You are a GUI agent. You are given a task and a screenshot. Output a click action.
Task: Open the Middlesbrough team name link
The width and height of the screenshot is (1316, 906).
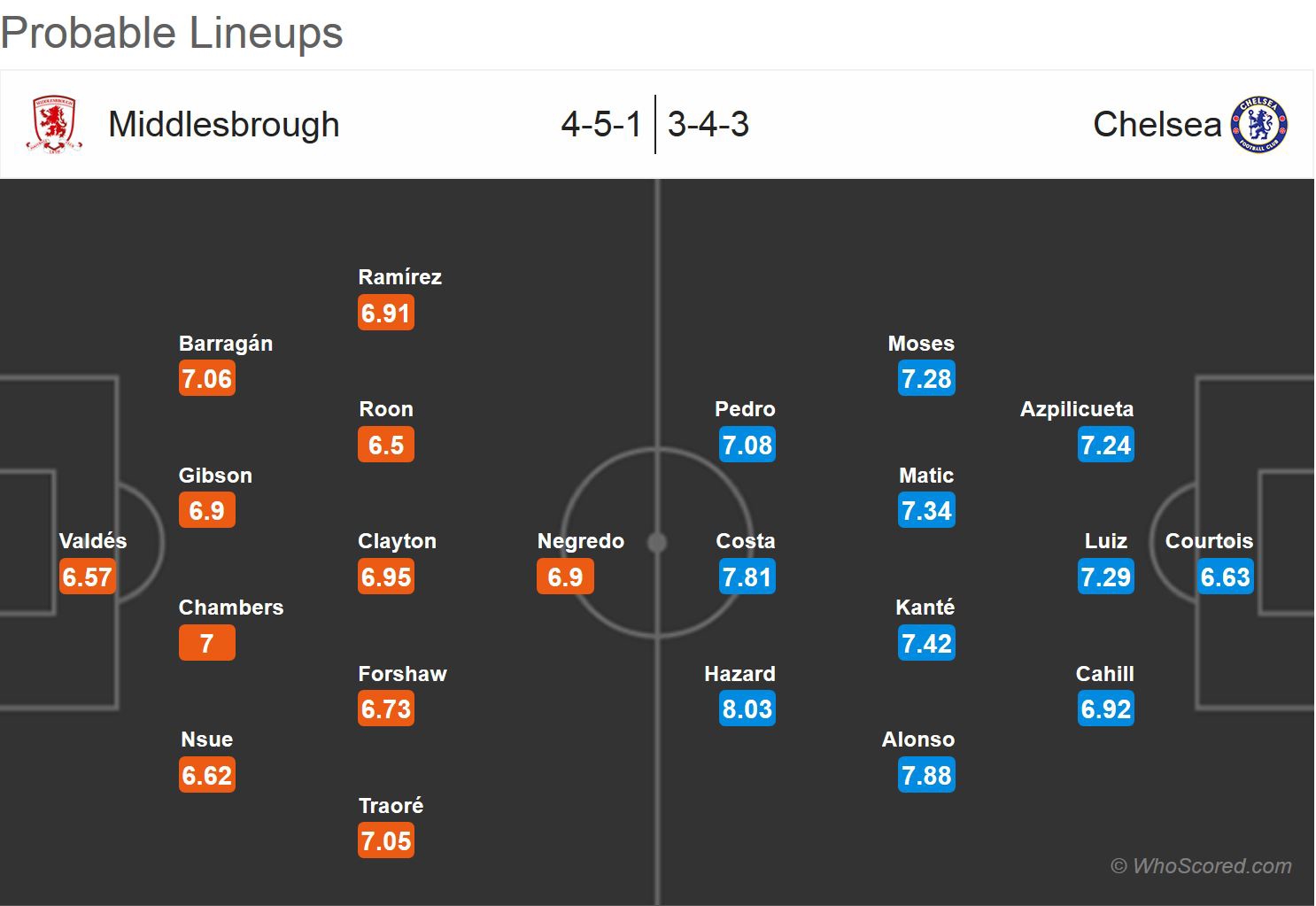click(x=223, y=125)
